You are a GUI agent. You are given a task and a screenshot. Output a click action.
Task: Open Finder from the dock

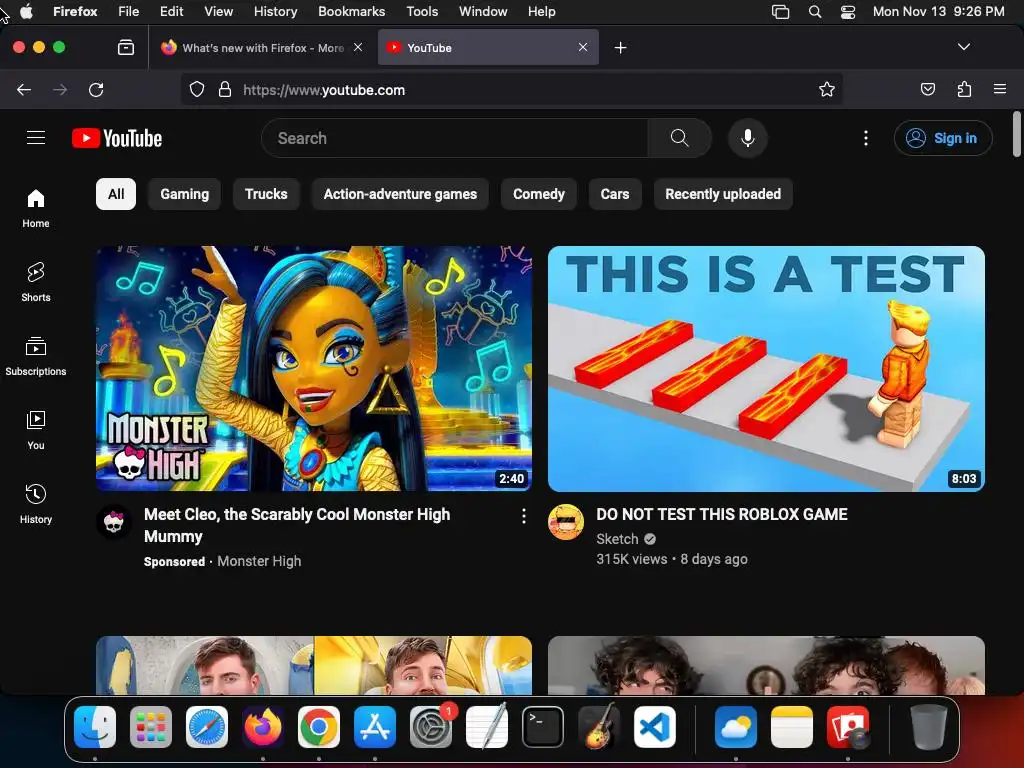(95, 727)
